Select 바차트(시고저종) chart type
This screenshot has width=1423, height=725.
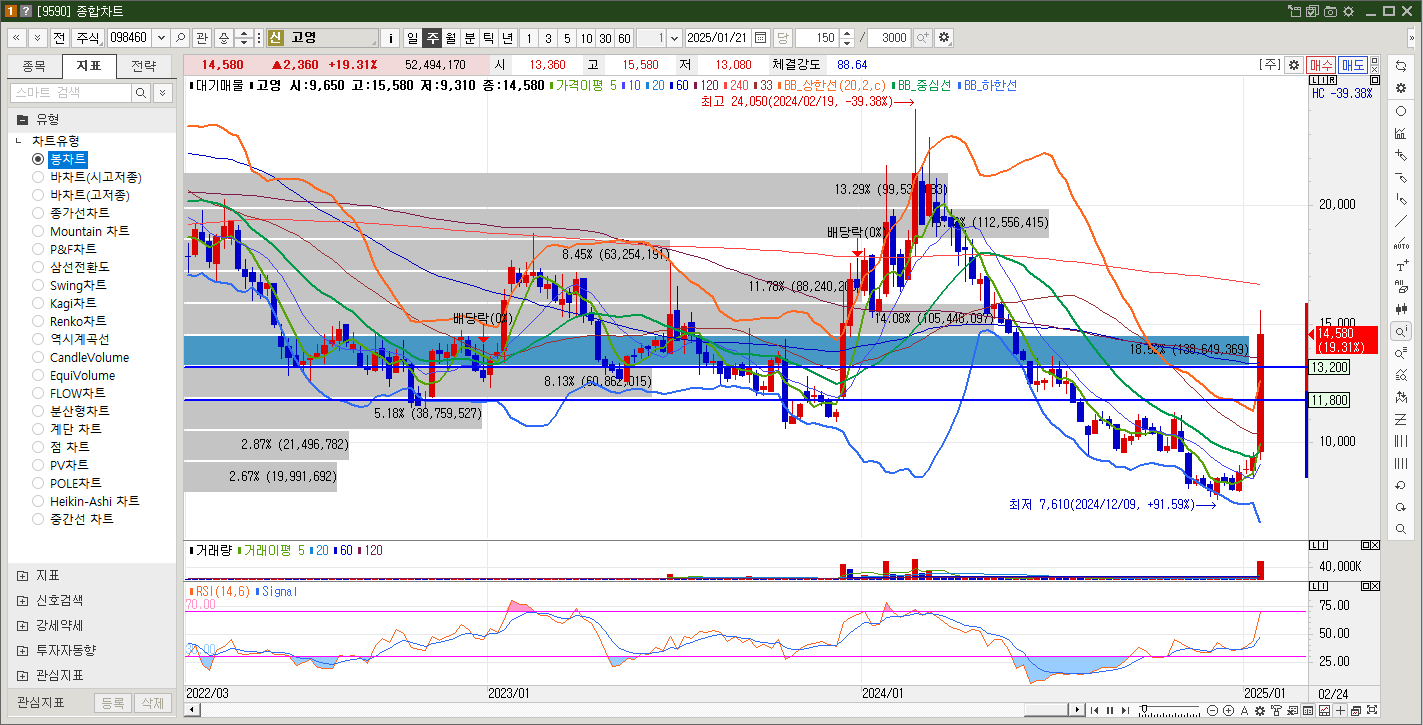point(87,177)
